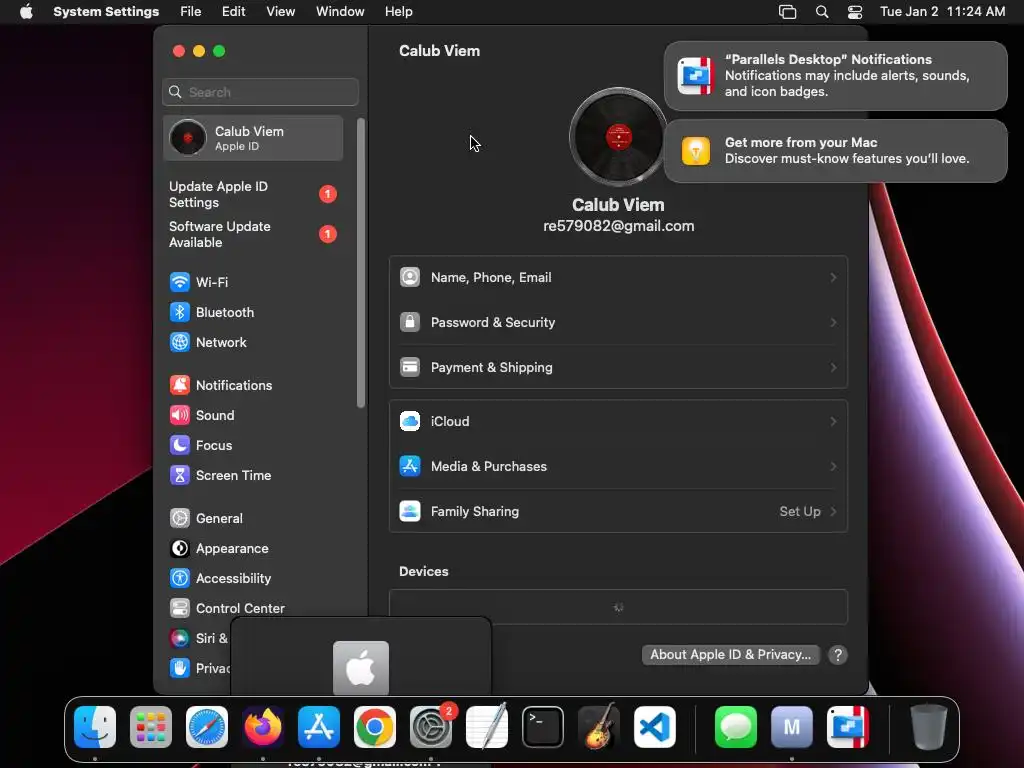Click the vinyl record profile picture
The image size is (1024, 768).
[x=618, y=137]
